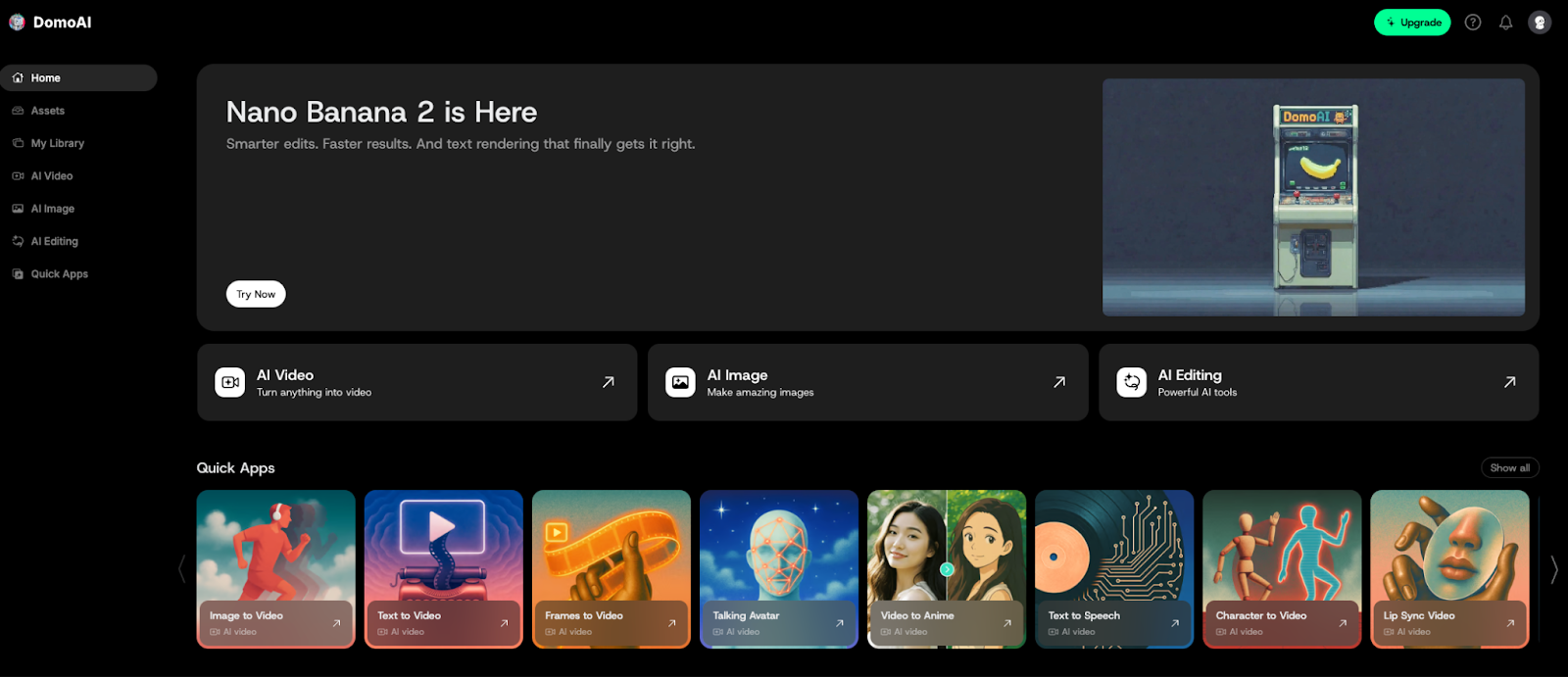1568x677 pixels.
Task: Open My Library in the sidebar
Action: pyautogui.click(x=78, y=143)
